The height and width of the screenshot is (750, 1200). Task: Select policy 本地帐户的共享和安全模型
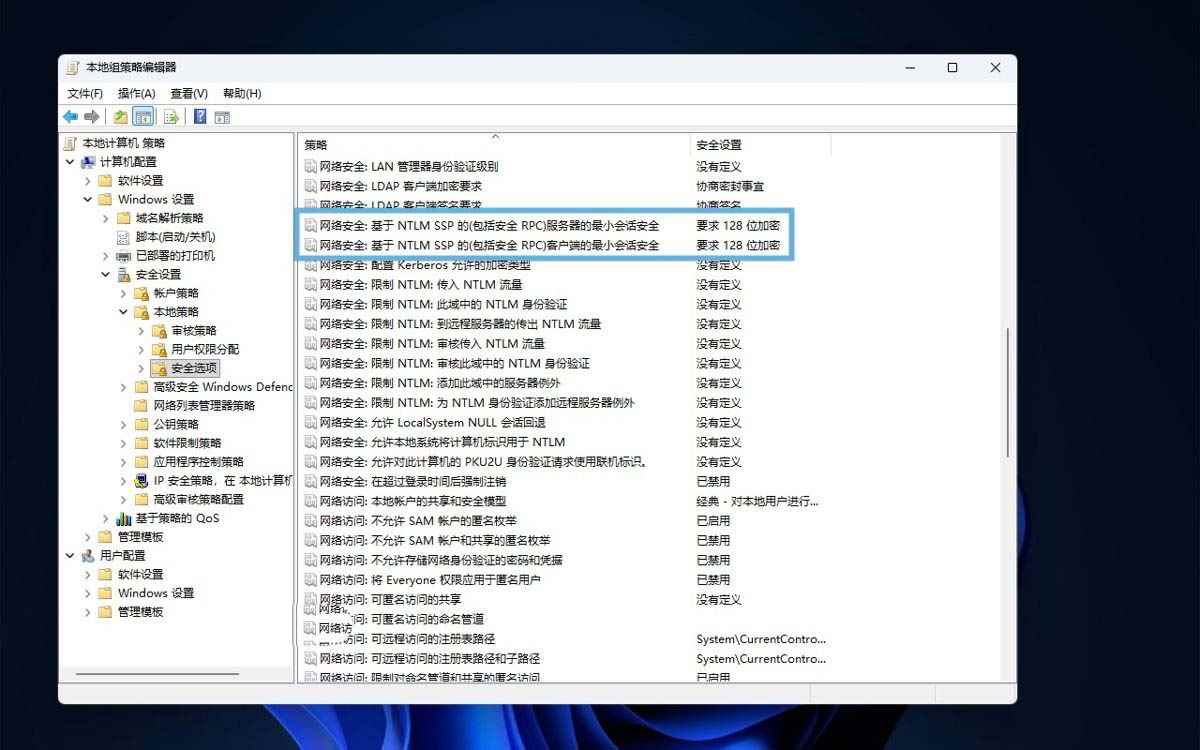click(412, 501)
